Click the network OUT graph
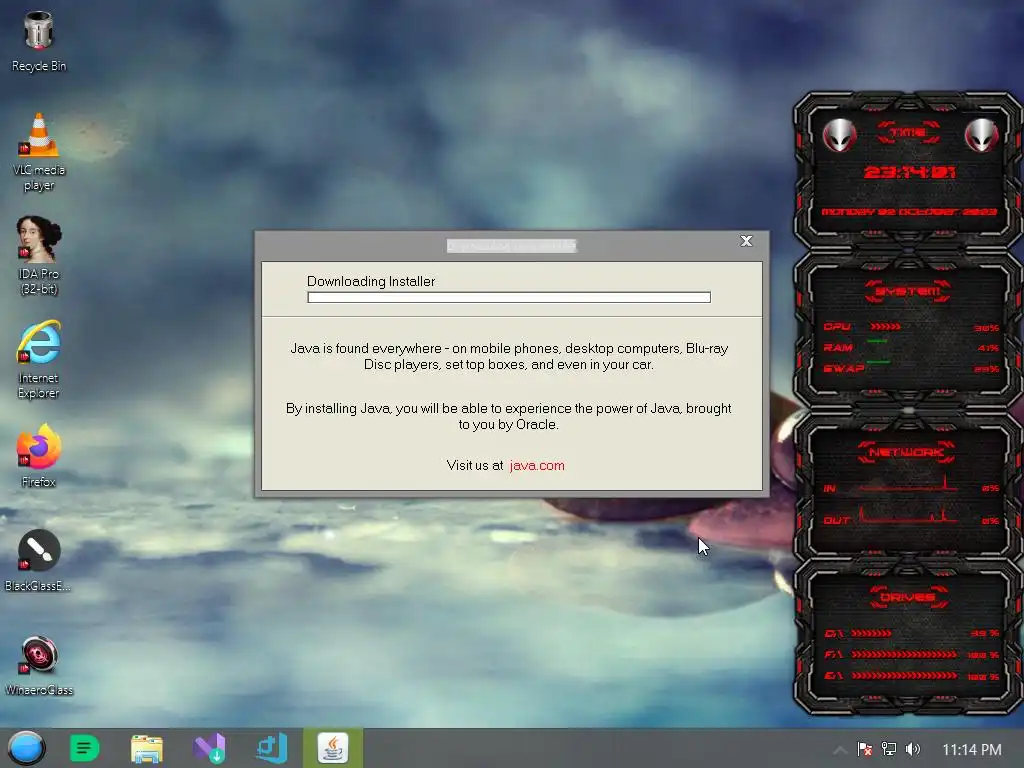This screenshot has height=768, width=1024. point(908,515)
